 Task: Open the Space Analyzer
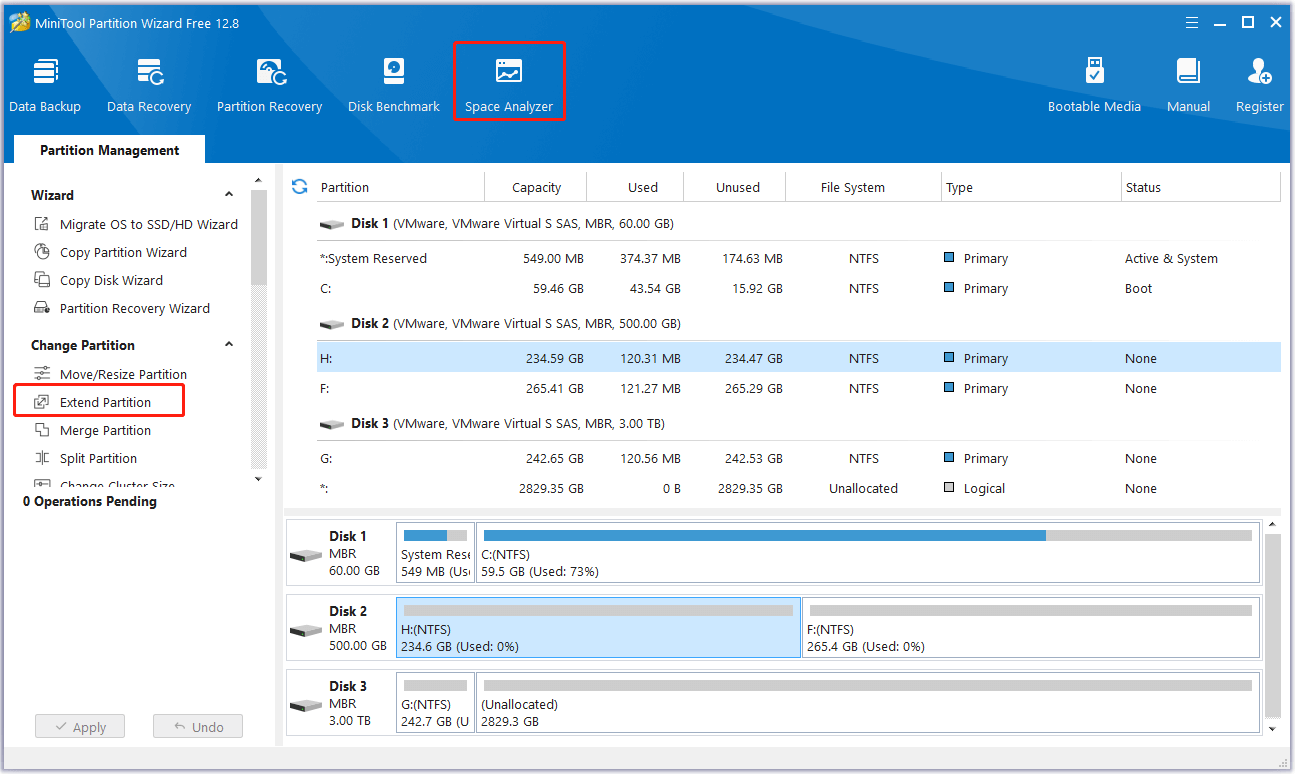pos(509,85)
